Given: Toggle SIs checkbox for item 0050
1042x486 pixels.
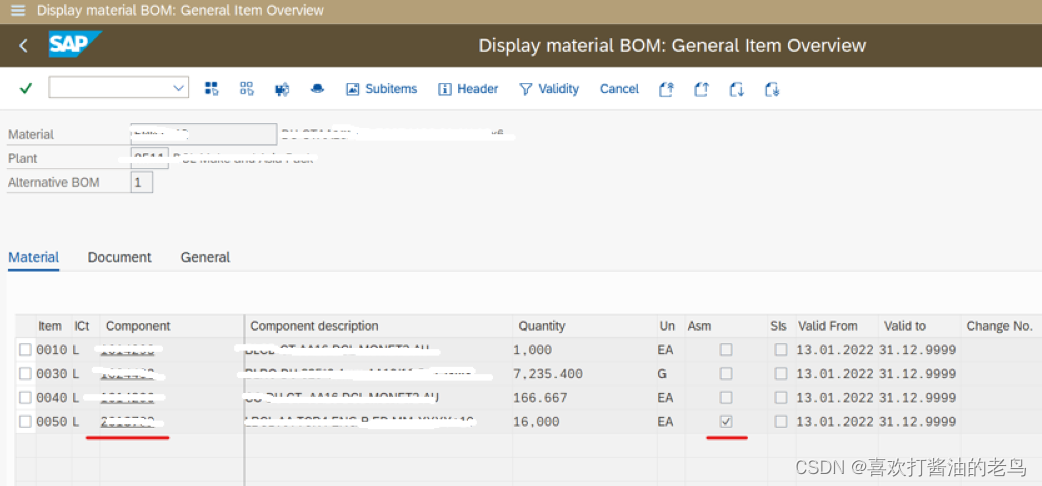Looking at the screenshot, I should coord(781,422).
